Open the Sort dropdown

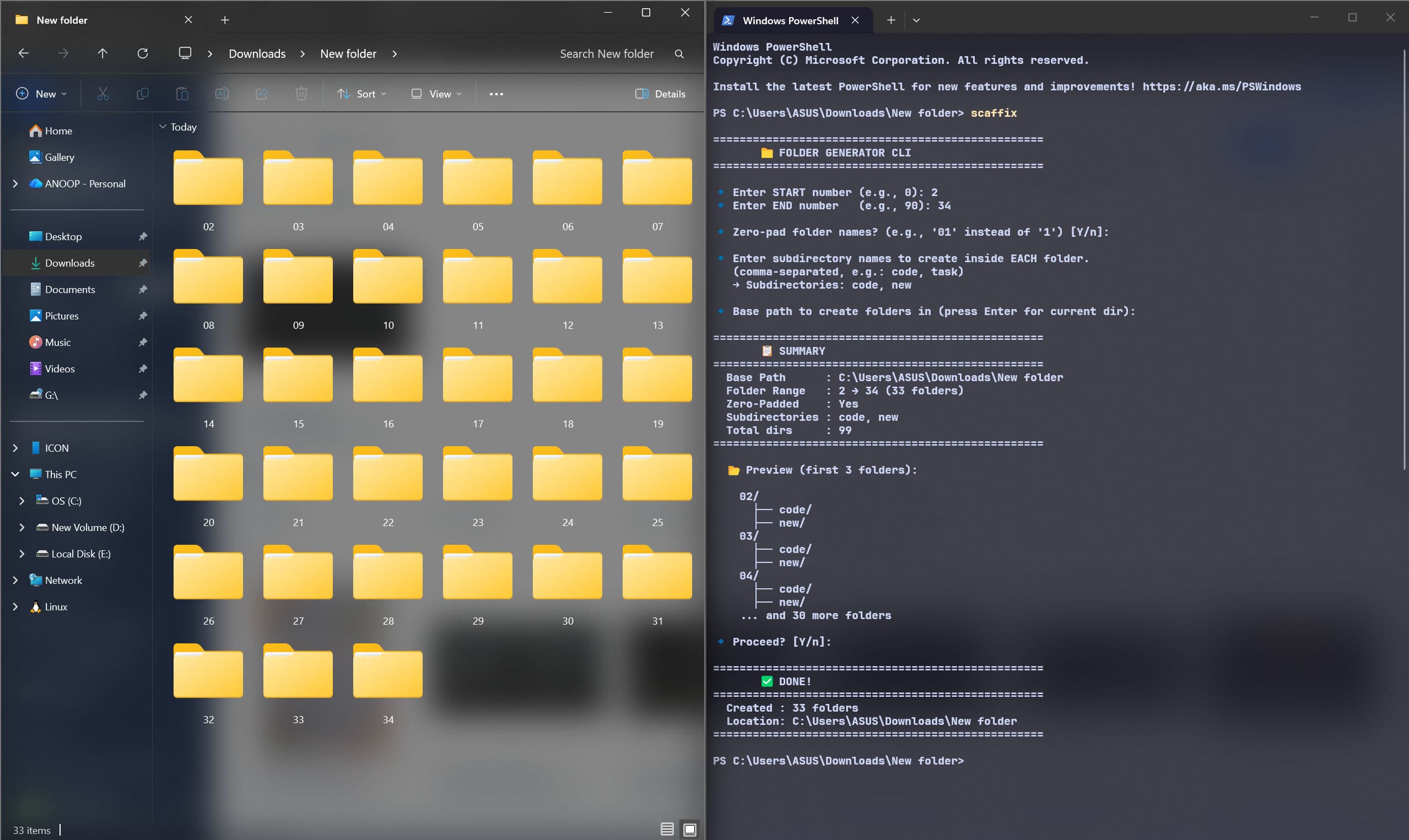(x=361, y=94)
